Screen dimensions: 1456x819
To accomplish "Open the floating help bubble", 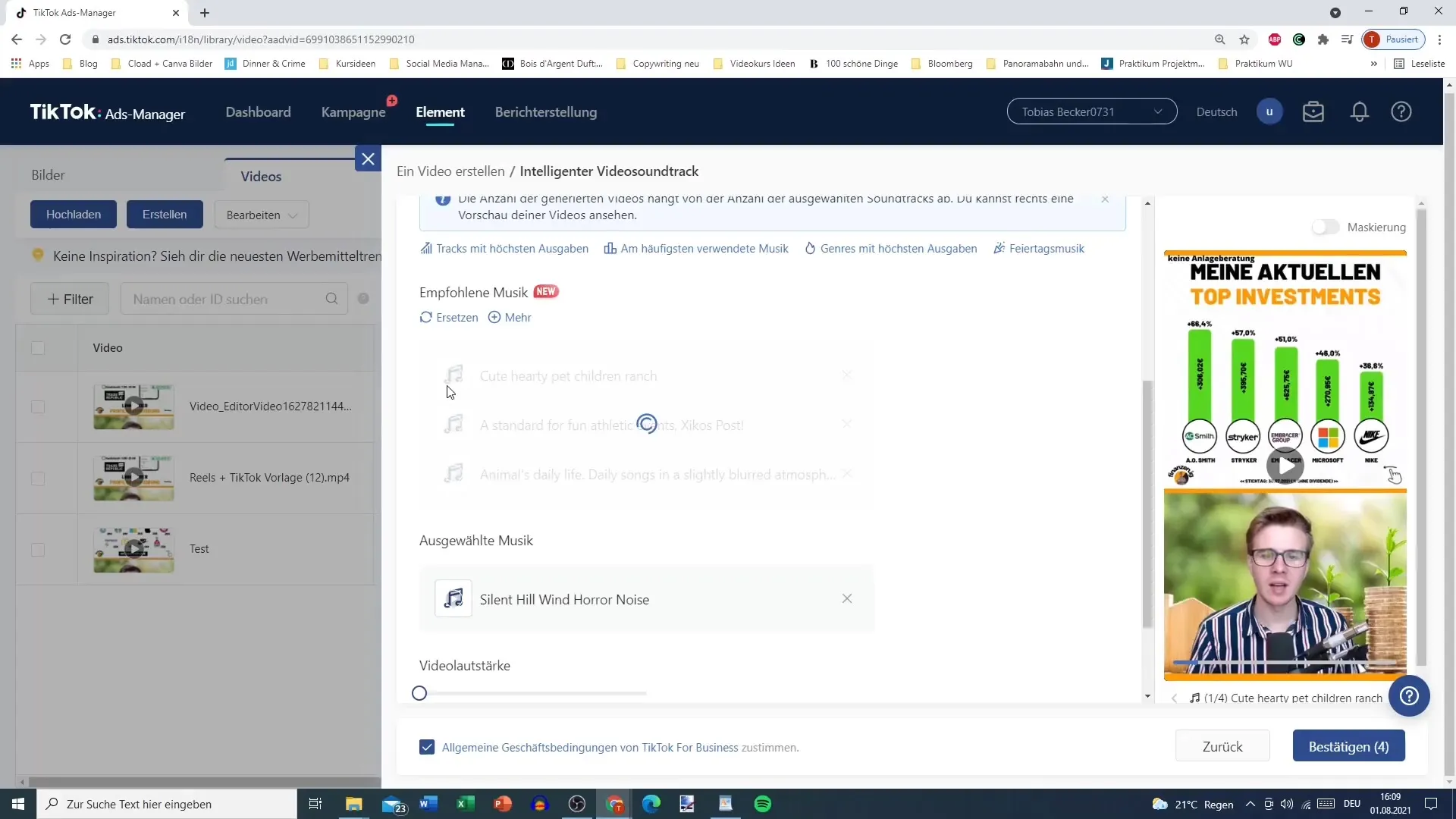I will 1409,696.
